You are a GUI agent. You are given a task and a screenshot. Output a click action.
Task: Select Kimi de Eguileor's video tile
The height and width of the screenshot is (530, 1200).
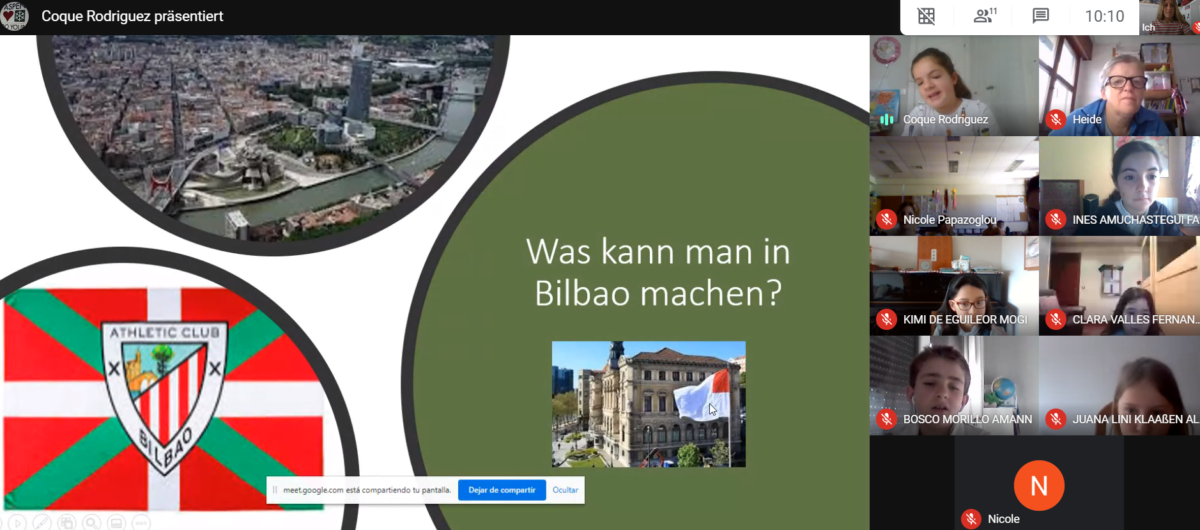954,285
